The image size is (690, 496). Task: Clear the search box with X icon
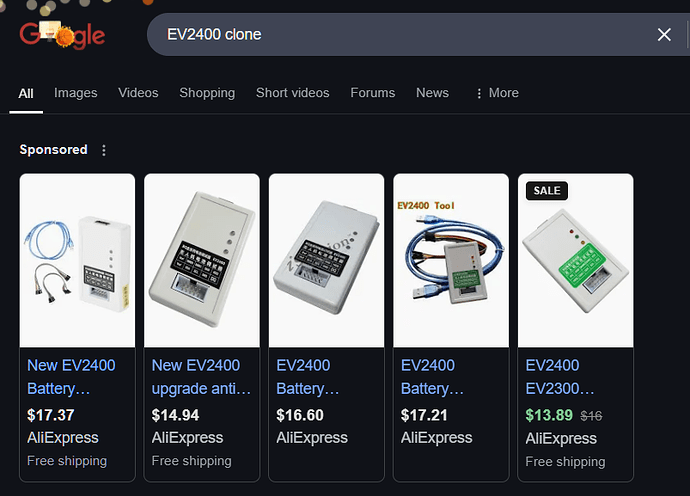664,35
